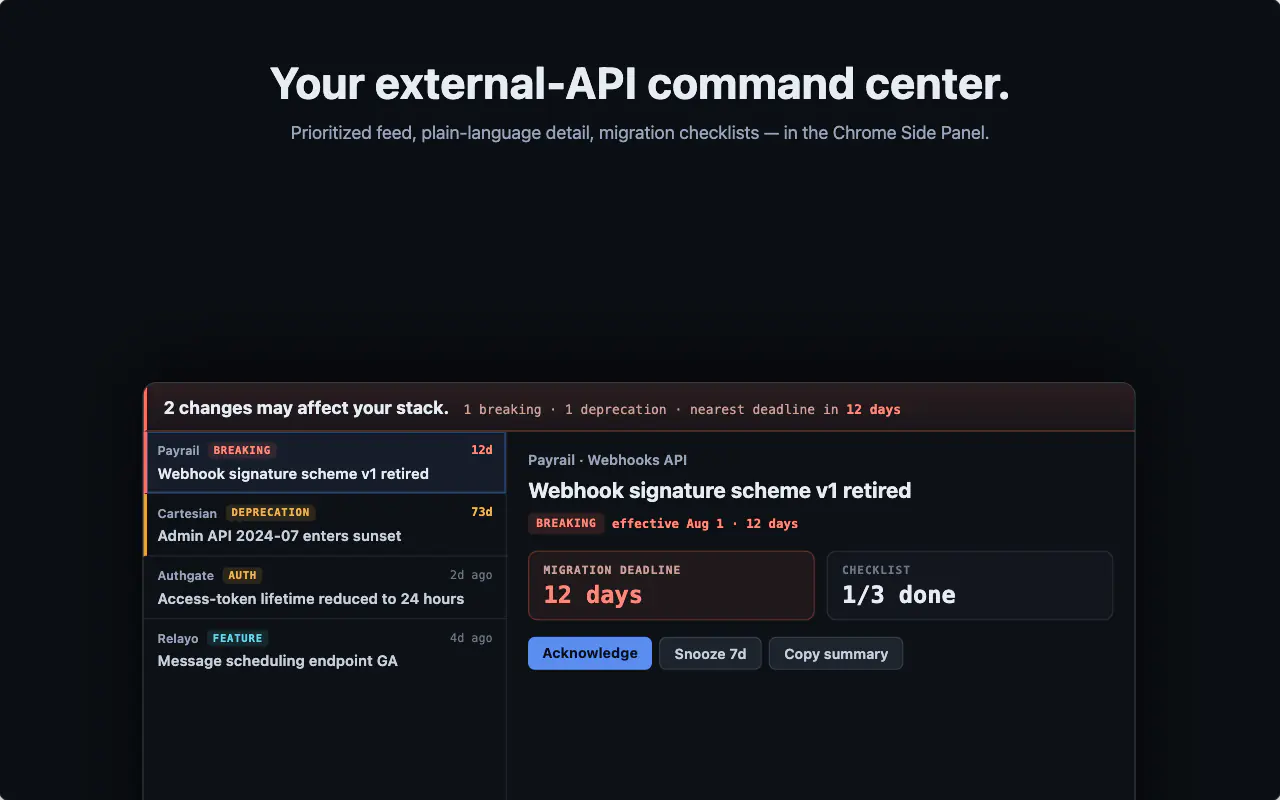1280x800 pixels.
Task: Click the 'Payrail · Webhooks API' breadcrumb text
Action: (607, 460)
